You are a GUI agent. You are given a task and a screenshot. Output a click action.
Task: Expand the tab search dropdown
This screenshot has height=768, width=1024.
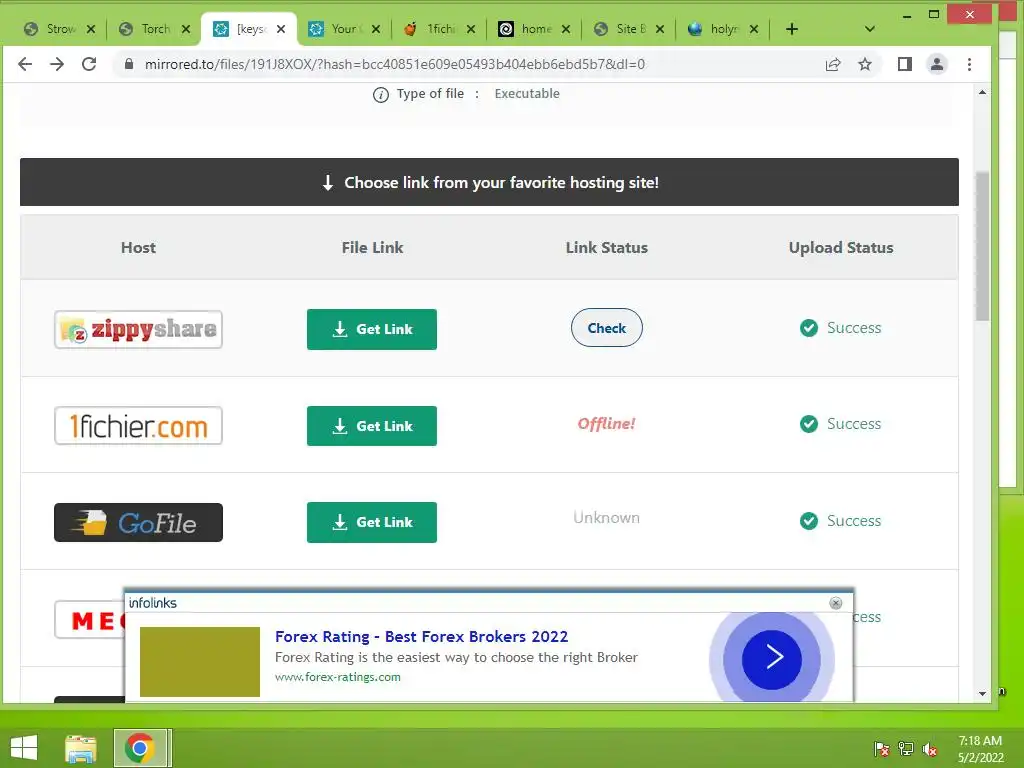coord(869,29)
